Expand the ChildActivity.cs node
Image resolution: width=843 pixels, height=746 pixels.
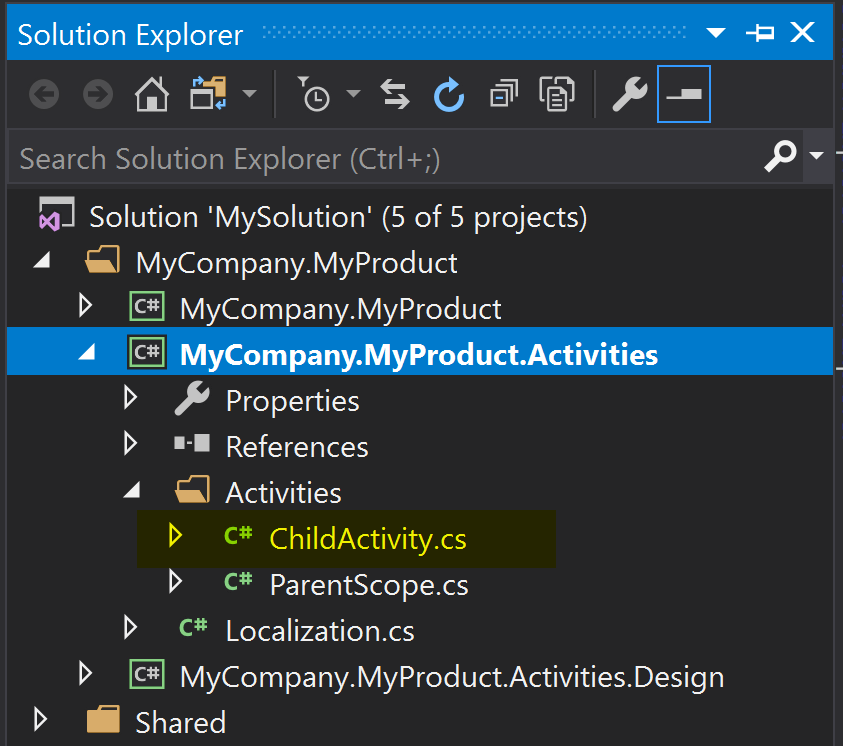click(x=176, y=537)
